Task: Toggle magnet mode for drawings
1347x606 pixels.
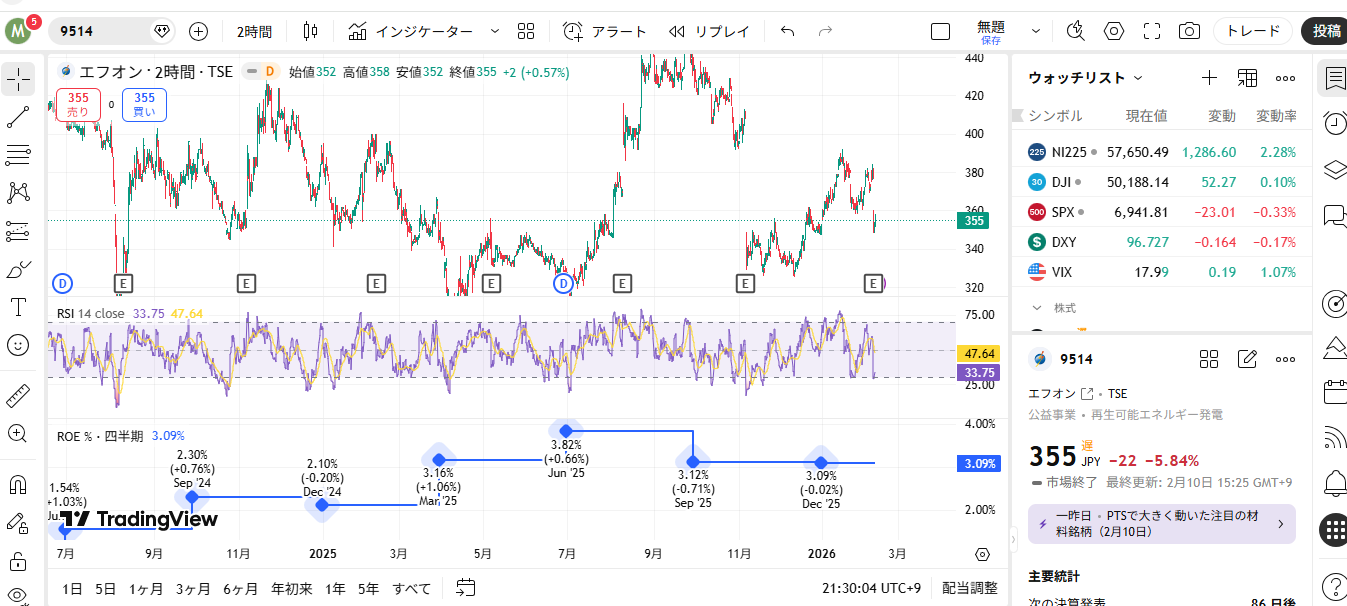Action: click(18, 485)
